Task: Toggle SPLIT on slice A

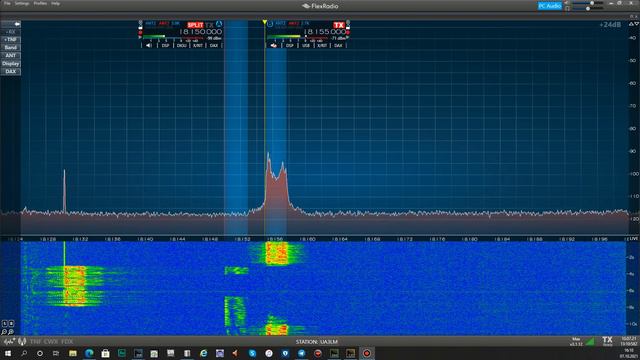Action: pos(196,25)
